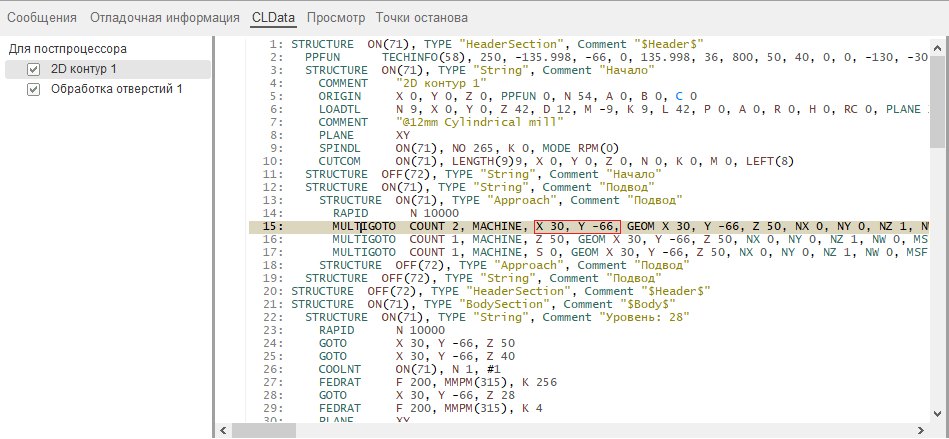Switch to the Отладочная информация tab
949x439 pixels.
pos(165,17)
